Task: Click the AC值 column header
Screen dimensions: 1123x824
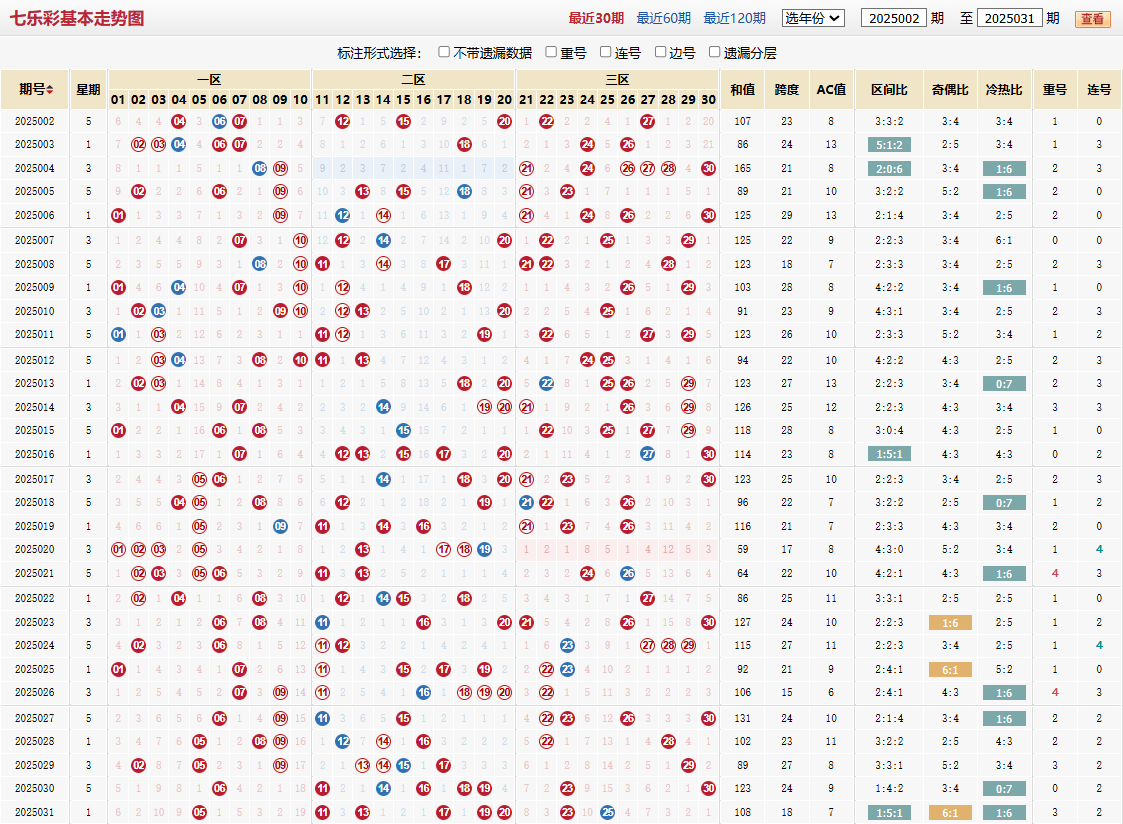Action: (x=831, y=89)
